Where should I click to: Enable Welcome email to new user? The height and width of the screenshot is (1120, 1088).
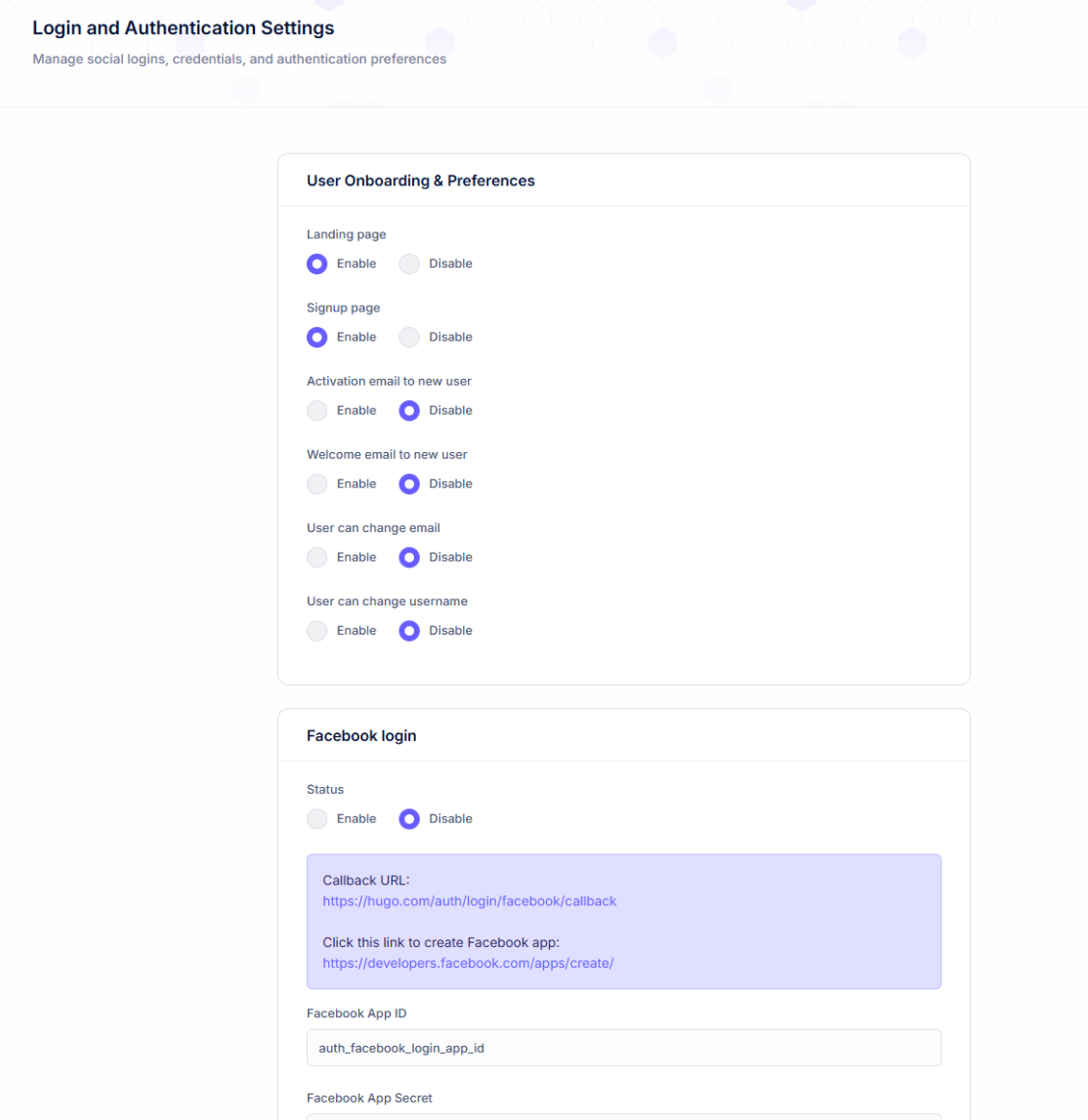coord(316,483)
